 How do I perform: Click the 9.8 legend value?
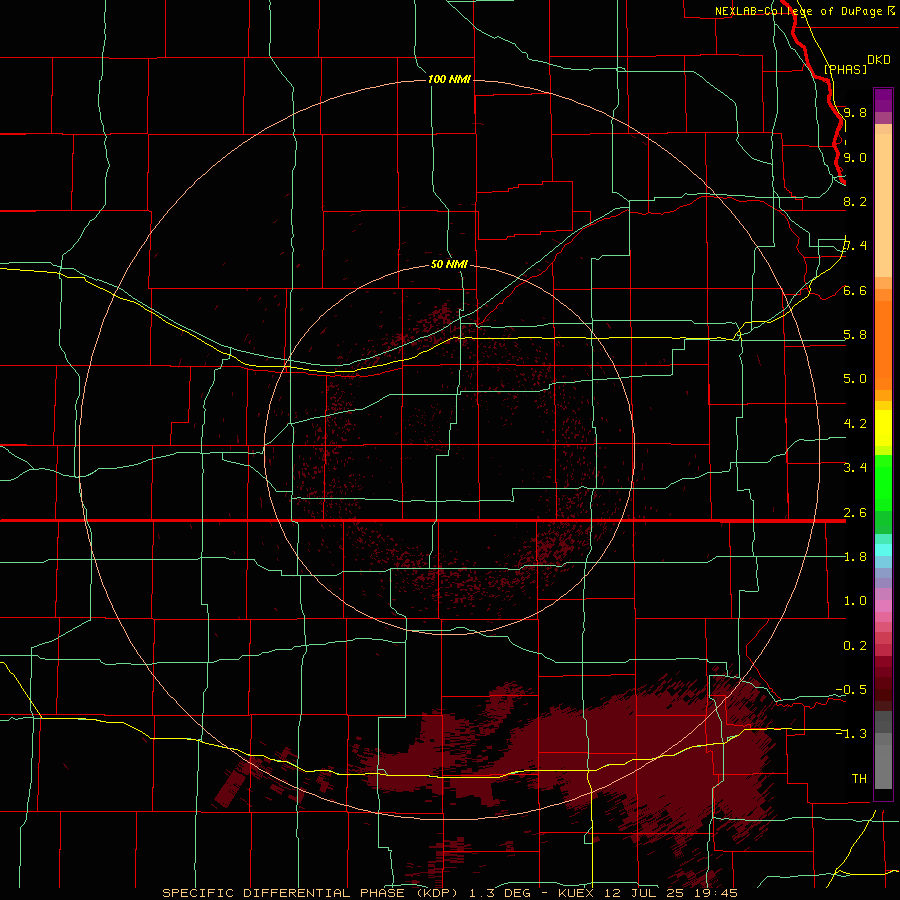point(855,112)
